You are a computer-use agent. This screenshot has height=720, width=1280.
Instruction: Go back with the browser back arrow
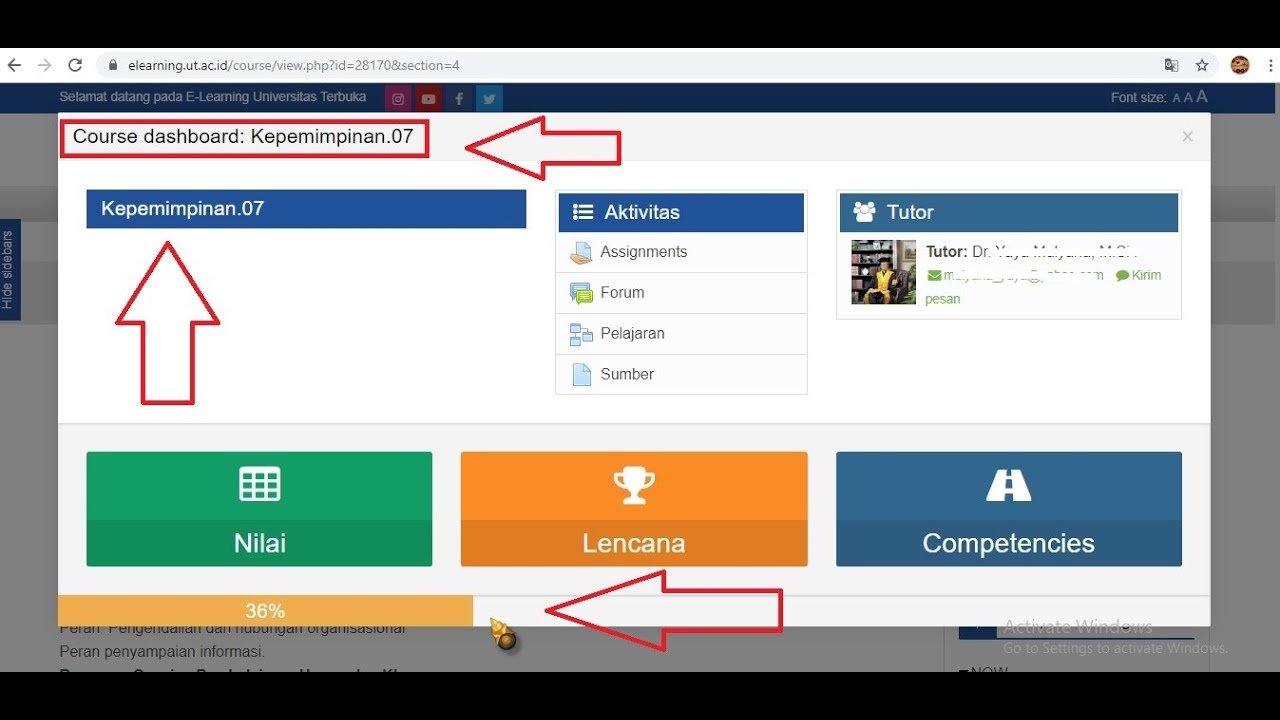[x=14, y=65]
